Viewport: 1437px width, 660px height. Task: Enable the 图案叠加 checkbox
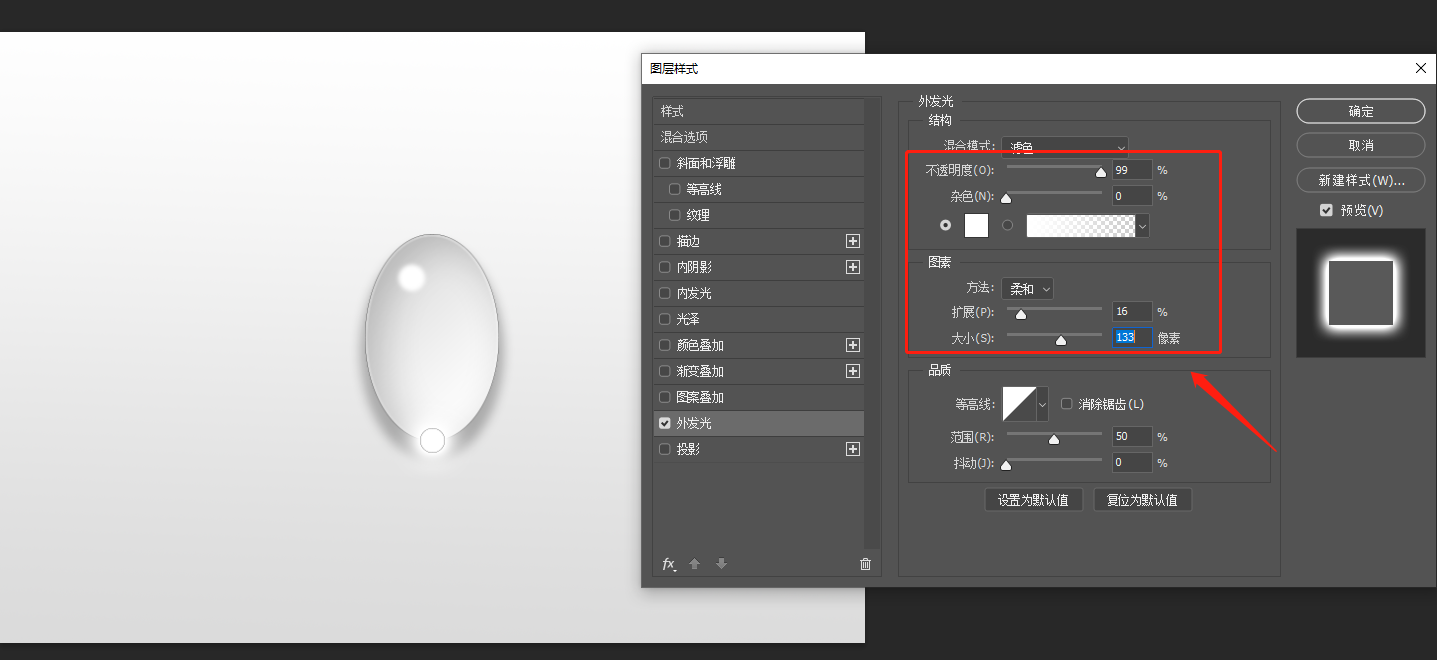(665, 397)
